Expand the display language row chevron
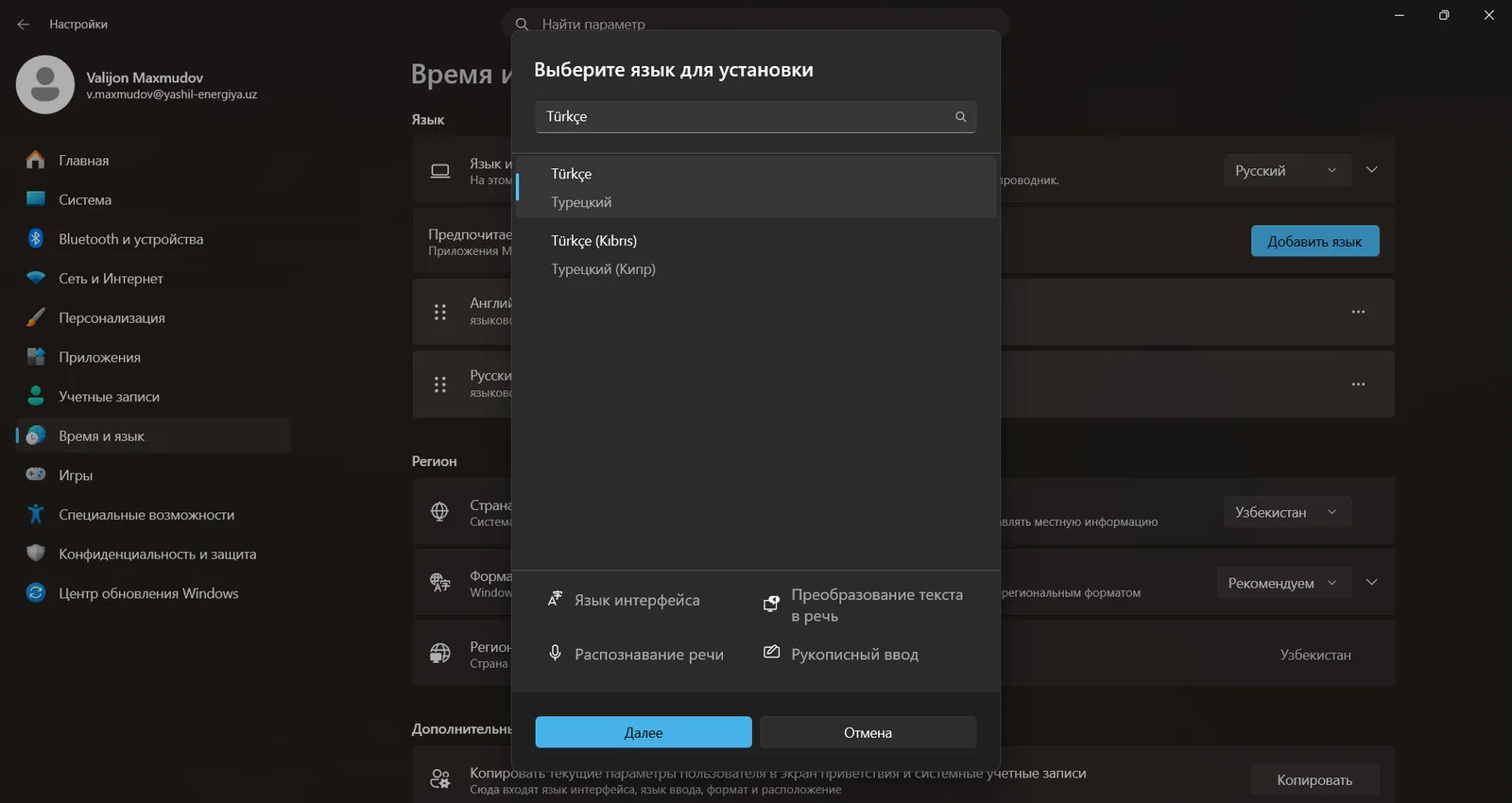 tap(1372, 170)
